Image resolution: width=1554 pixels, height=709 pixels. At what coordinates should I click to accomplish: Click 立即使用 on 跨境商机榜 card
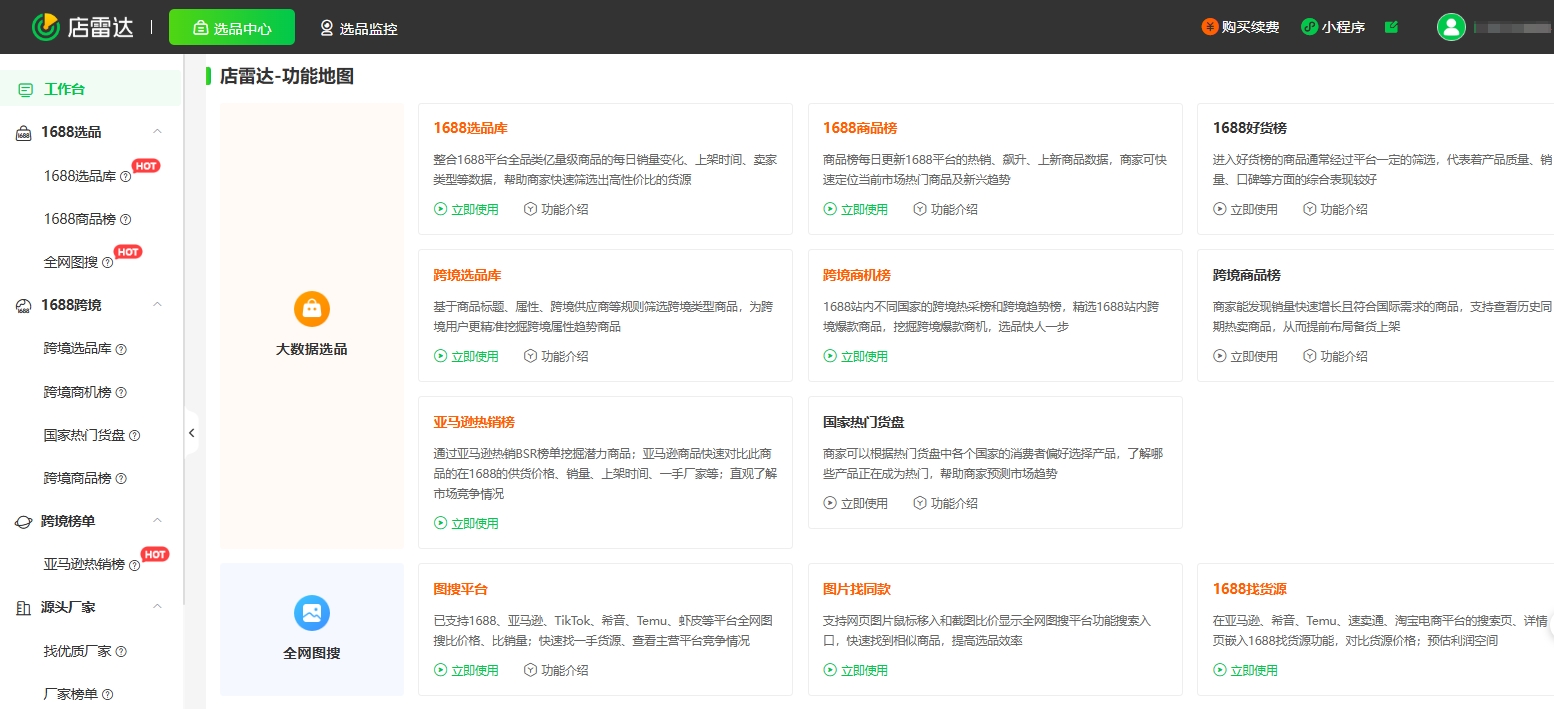coord(856,356)
